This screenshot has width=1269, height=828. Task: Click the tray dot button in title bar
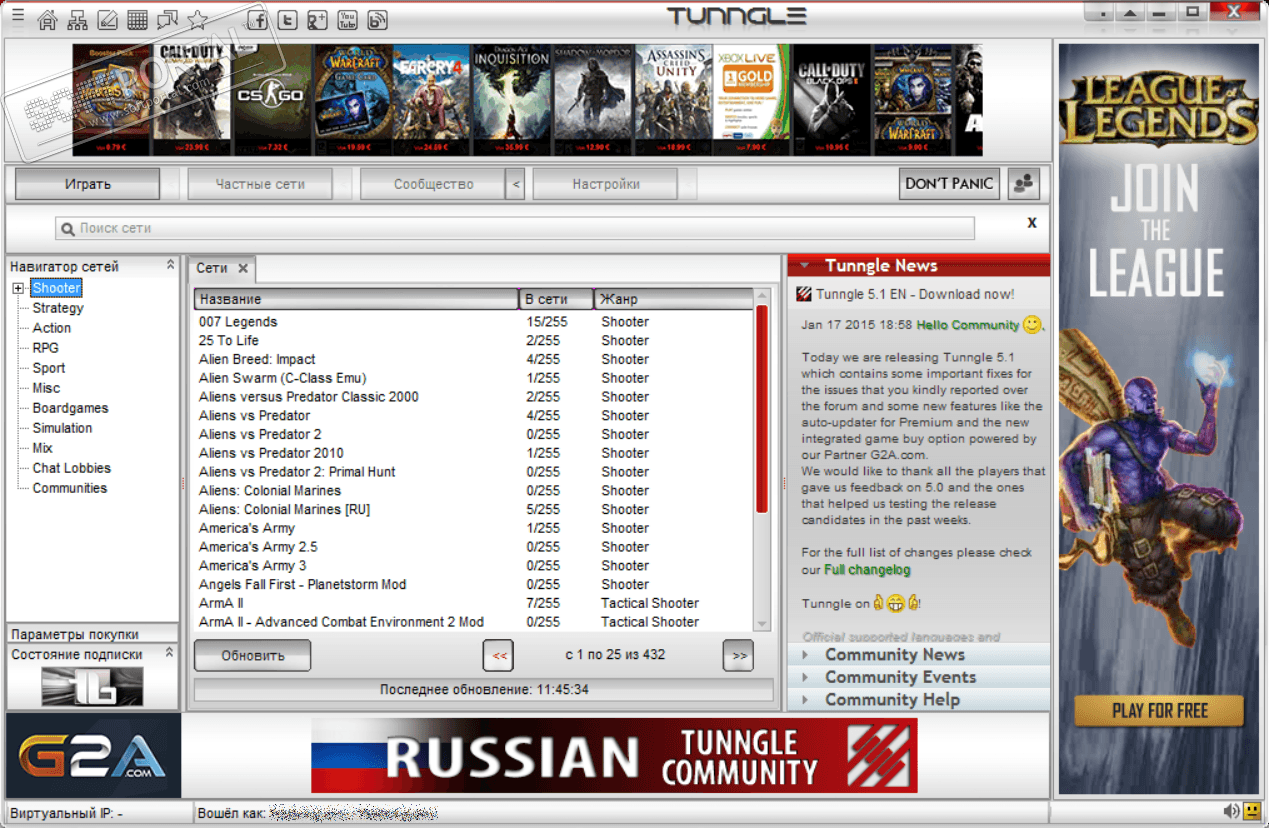click(x=1101, y=14)
